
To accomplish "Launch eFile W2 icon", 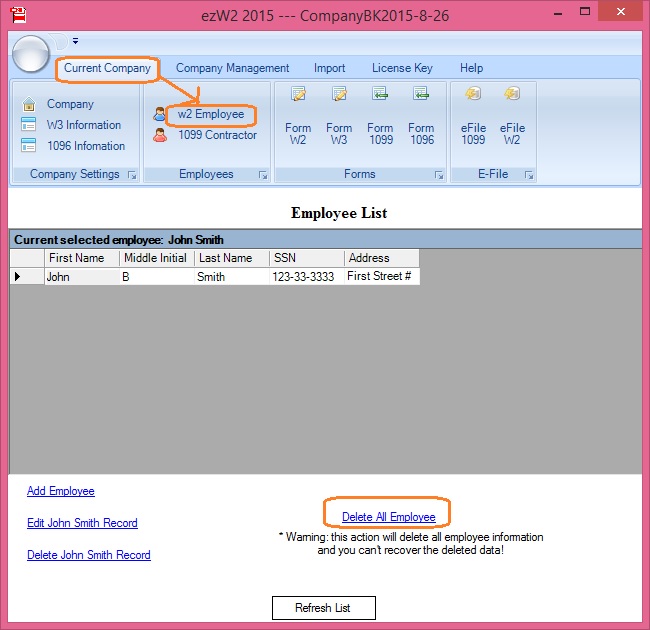I will 512,95.
